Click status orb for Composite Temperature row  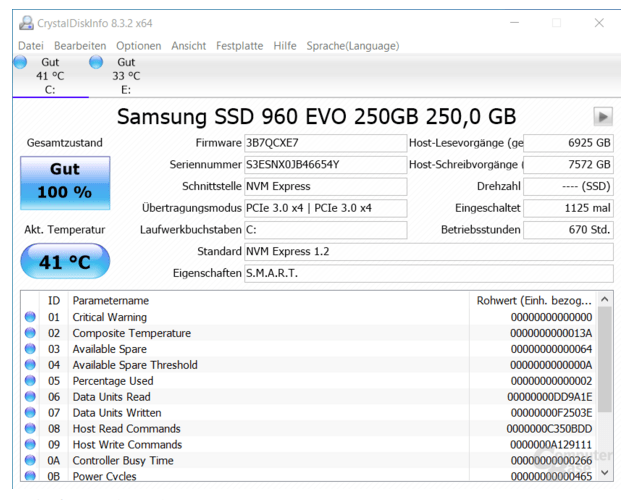pyautogui.click(x=30, y=333)
